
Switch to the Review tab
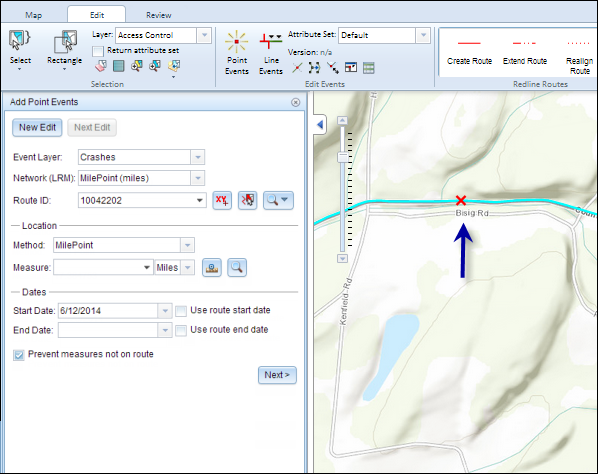coord(159,15)
